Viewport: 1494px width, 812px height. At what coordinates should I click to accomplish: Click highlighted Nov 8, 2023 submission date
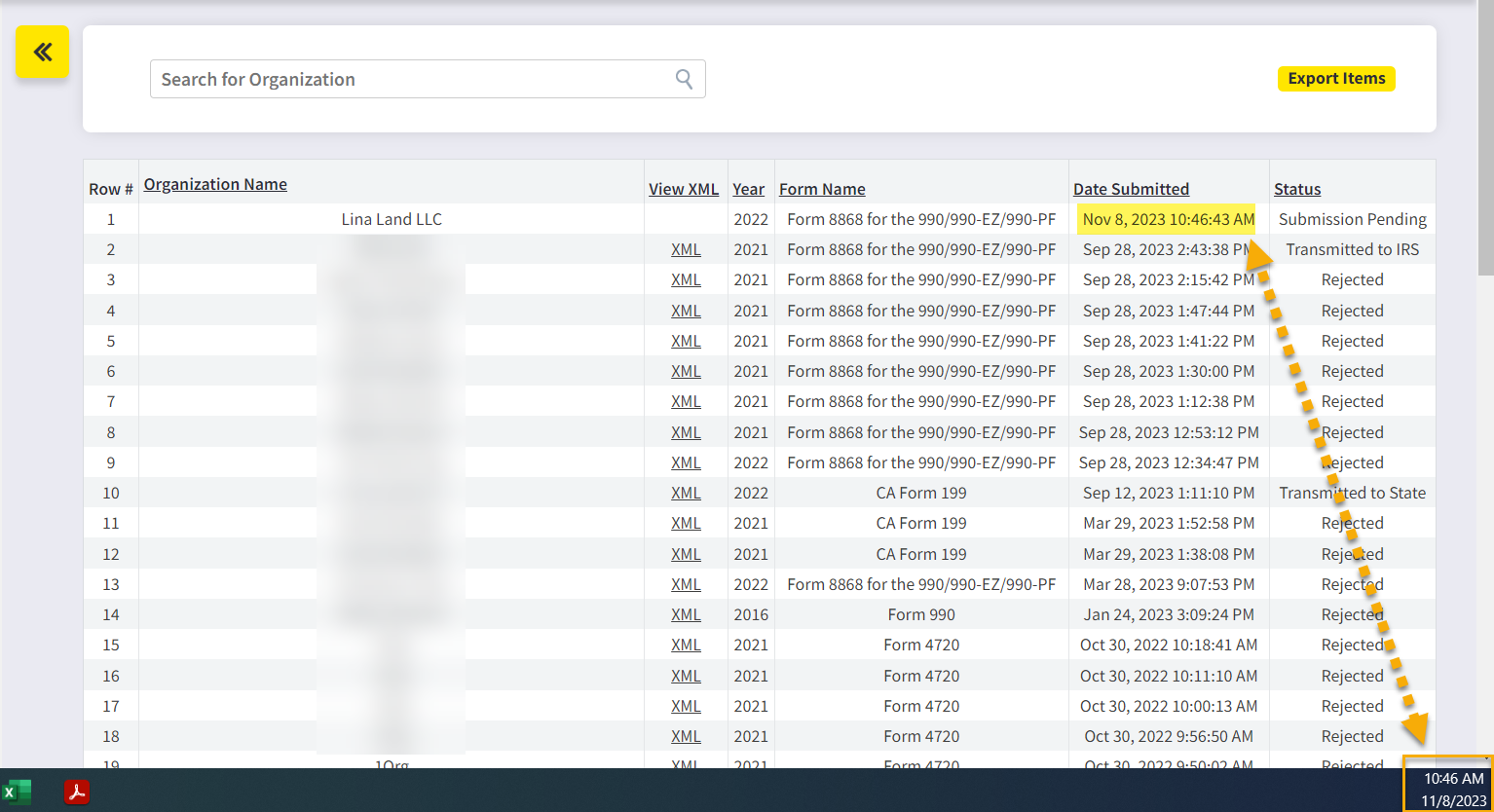(x=1168, y=219)
